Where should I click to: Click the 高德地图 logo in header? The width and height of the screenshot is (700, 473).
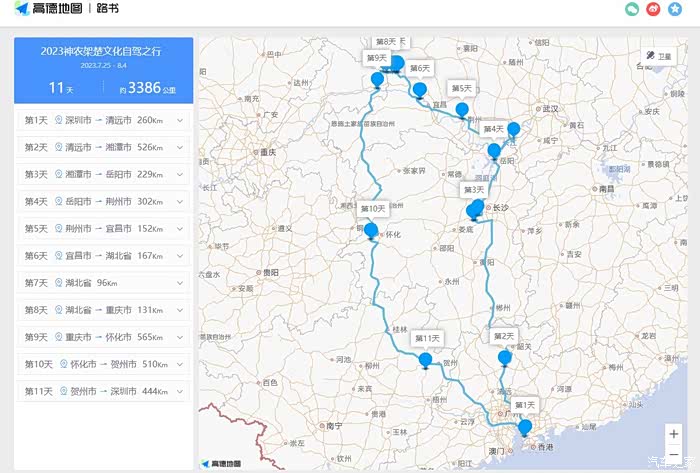pyautogui.click(x=49, y=9)
